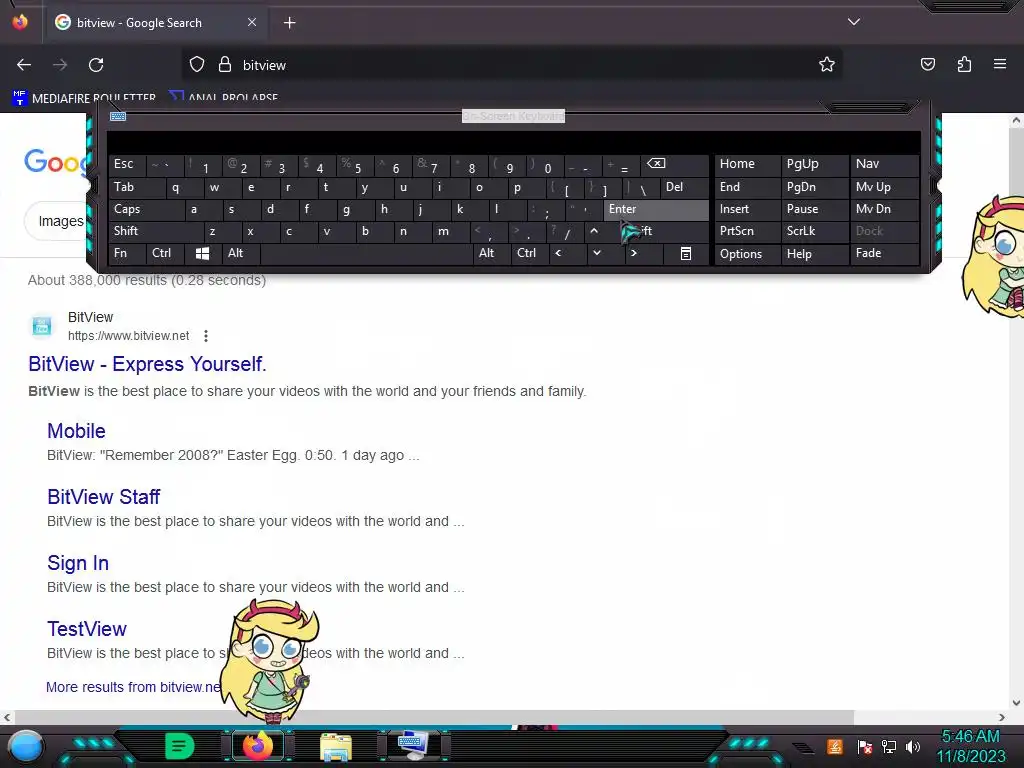Click the Tab key on keyboard
Screen dimensions: 1024x768
136,187
